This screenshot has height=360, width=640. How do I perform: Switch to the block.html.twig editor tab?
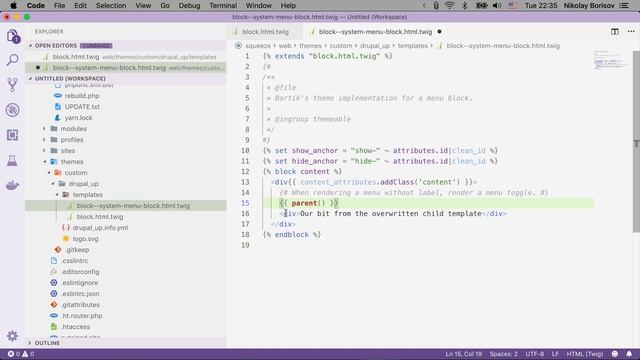(x=265, y=31)
